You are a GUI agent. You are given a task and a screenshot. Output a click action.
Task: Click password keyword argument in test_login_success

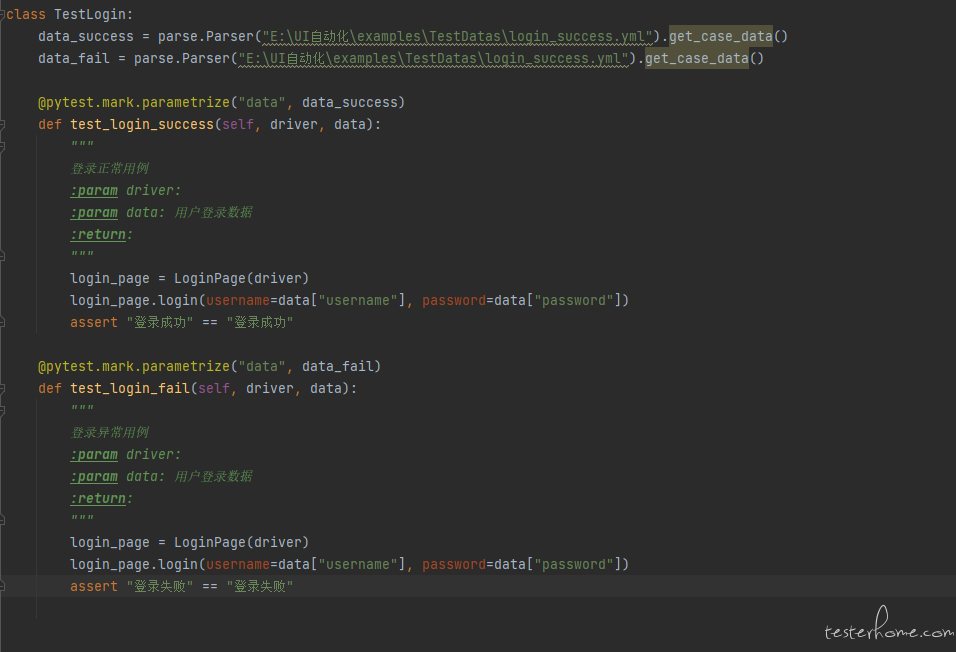point(454,301)
